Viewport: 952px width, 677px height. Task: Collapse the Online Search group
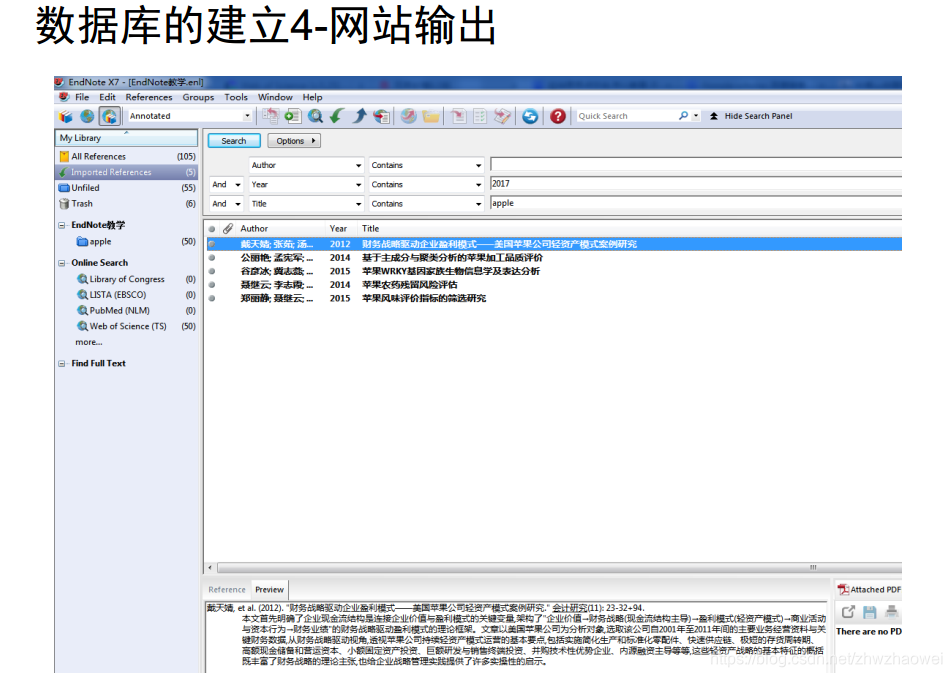click(x=62, y=263)
